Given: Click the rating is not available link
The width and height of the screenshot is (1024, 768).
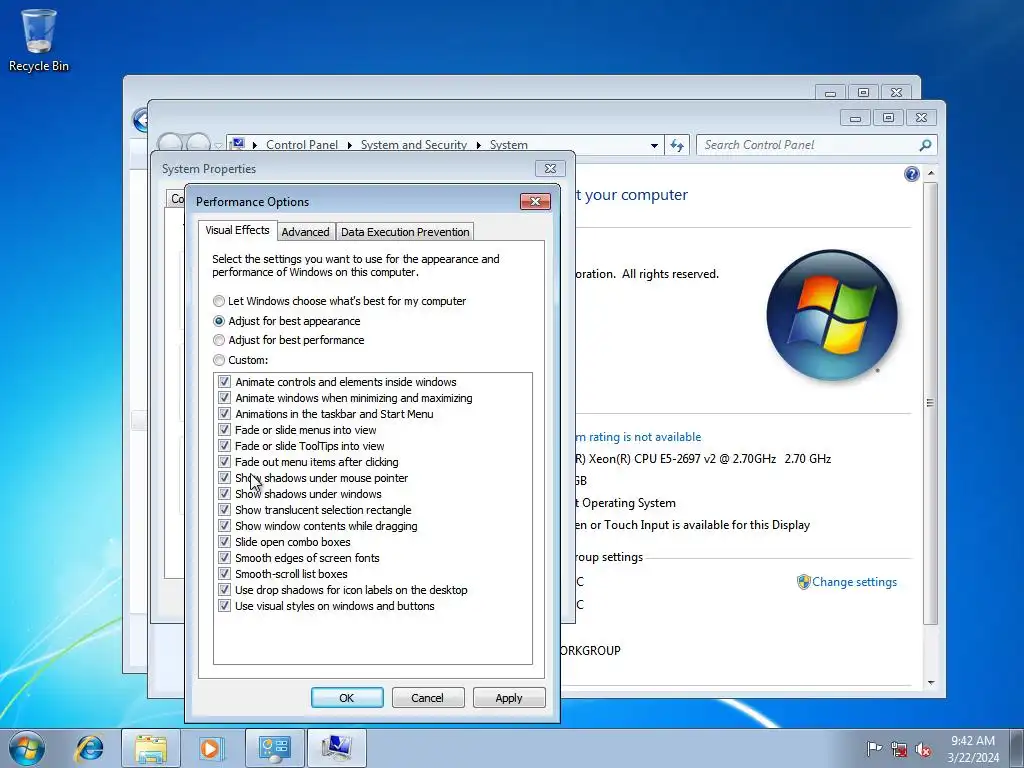Looking at the screenshot, I should coord(638,437).
